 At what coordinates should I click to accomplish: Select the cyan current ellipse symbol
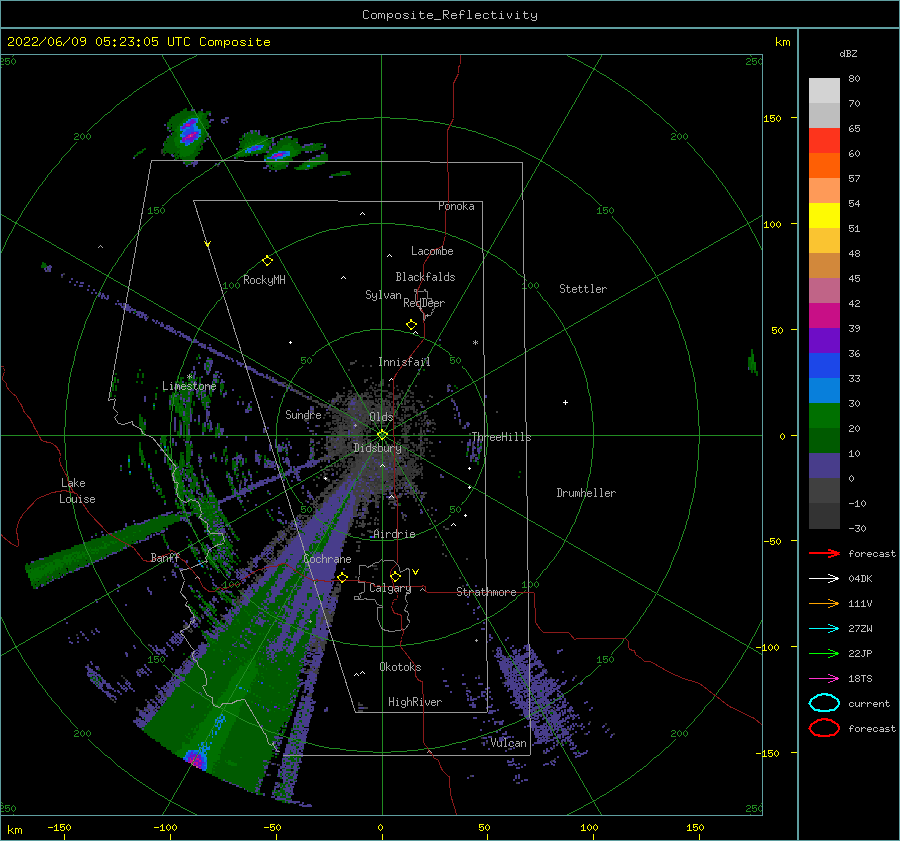(824, 703)
